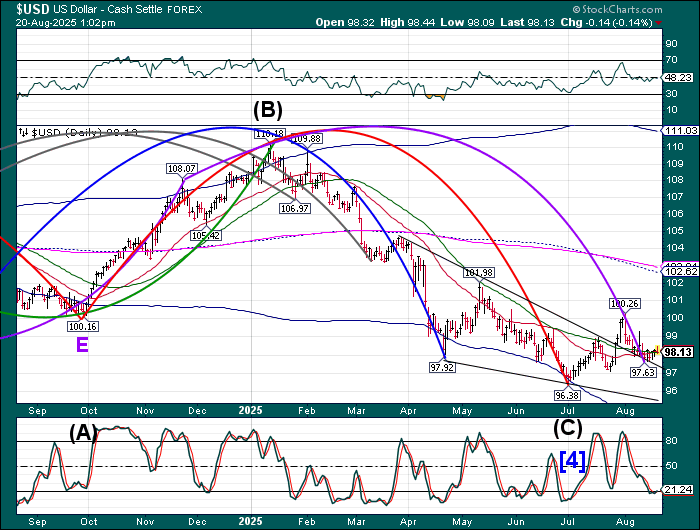Screen dimensions: 700x530
Task: Click the 48.23 RSI value tag
Action: [675, 78]
